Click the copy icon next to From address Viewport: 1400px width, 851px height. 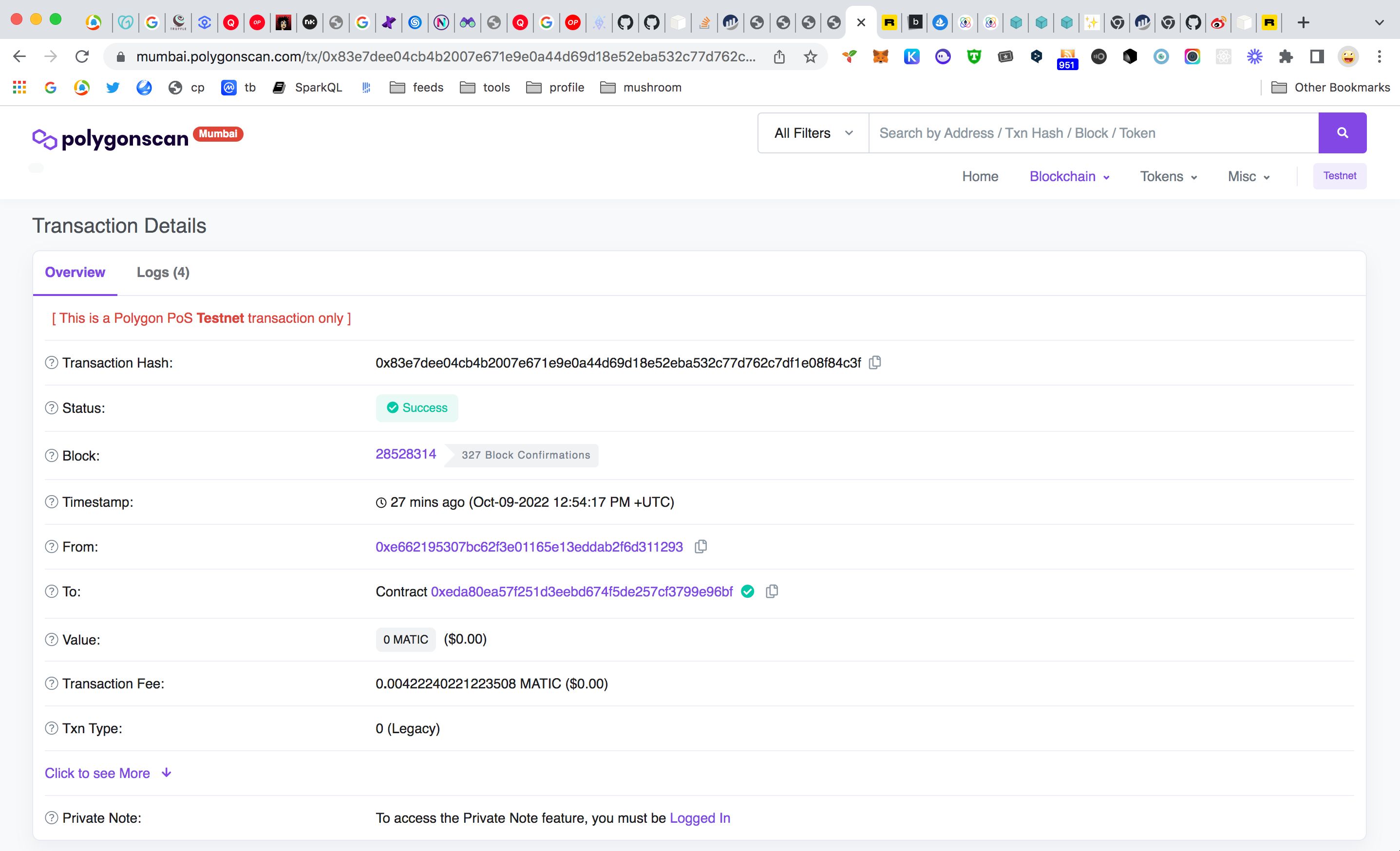[703, 547]
